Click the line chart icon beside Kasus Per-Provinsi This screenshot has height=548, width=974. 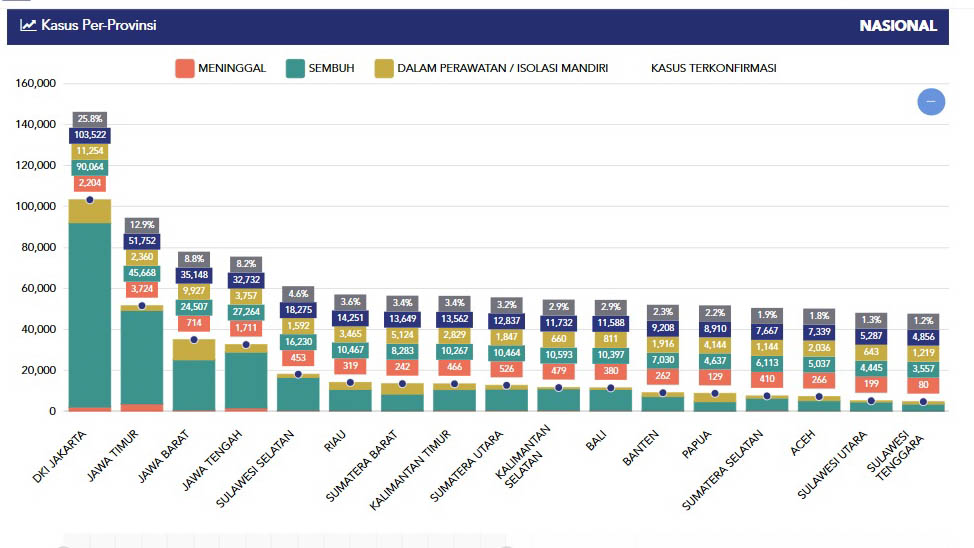(x=28, y=26)
